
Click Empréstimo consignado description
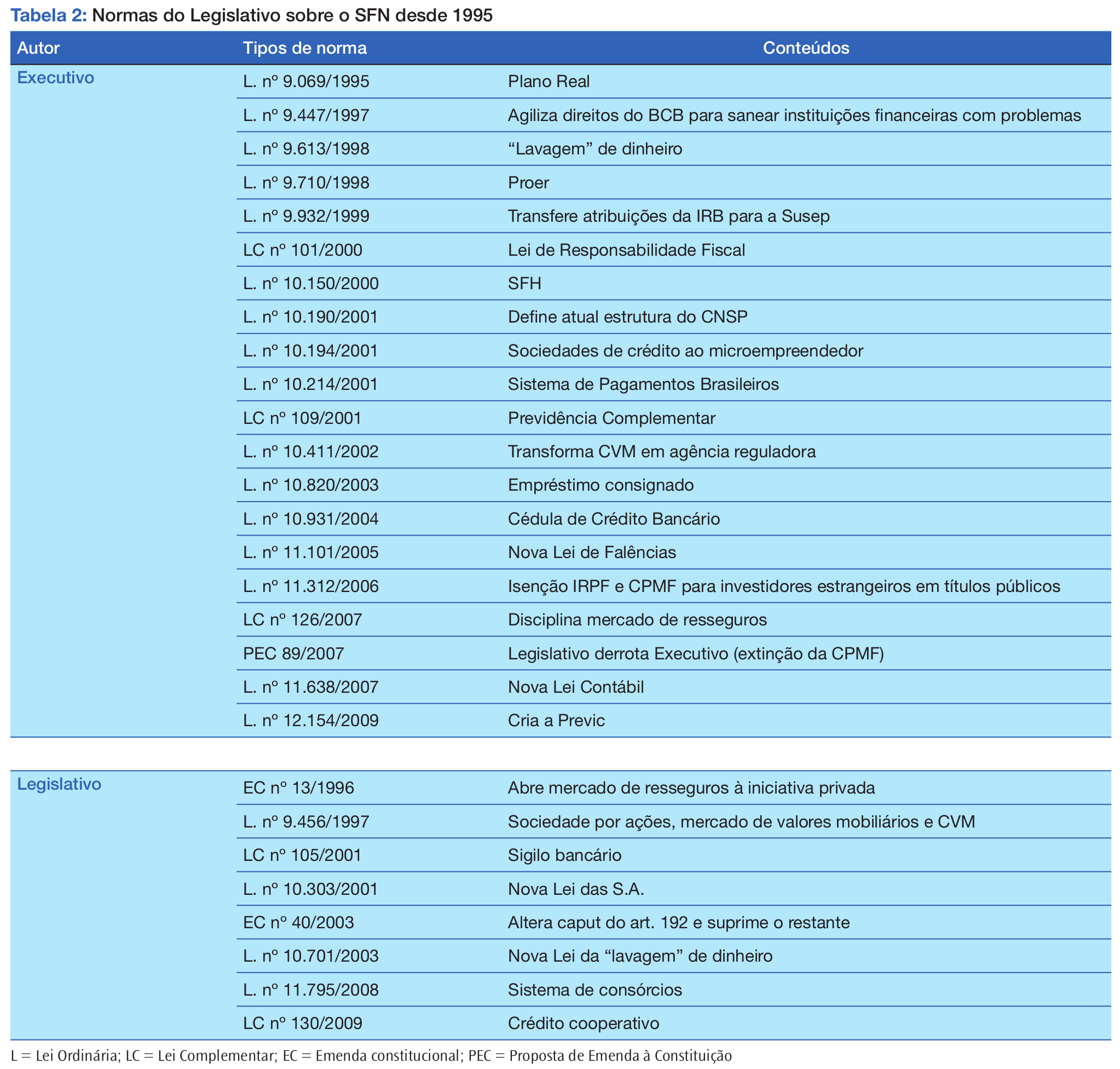pyautogui.click(x=601, y=485)
